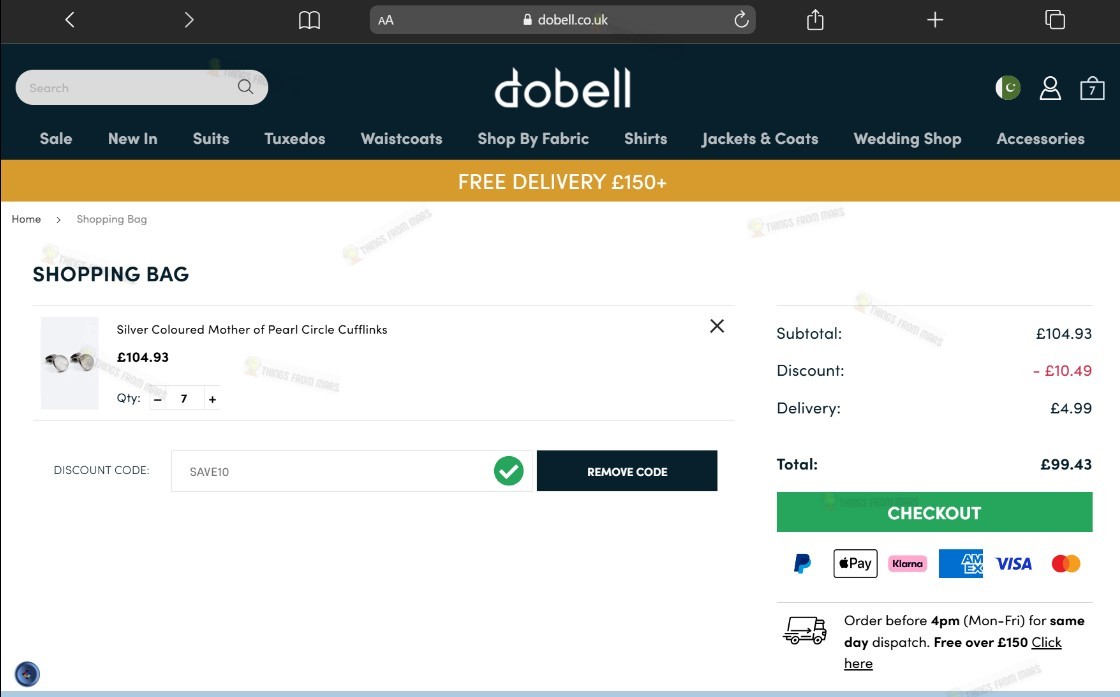Screen dimensions: 1120x697
Task: Increase quantity with the plus button
Action: [212, 398]
